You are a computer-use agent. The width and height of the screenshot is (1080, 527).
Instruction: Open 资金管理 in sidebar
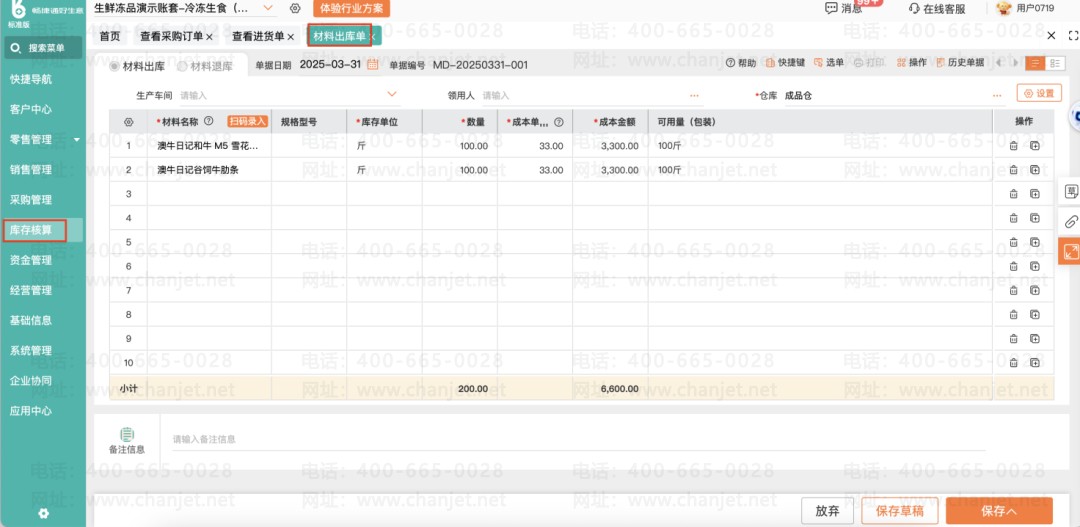click(31, 260)
